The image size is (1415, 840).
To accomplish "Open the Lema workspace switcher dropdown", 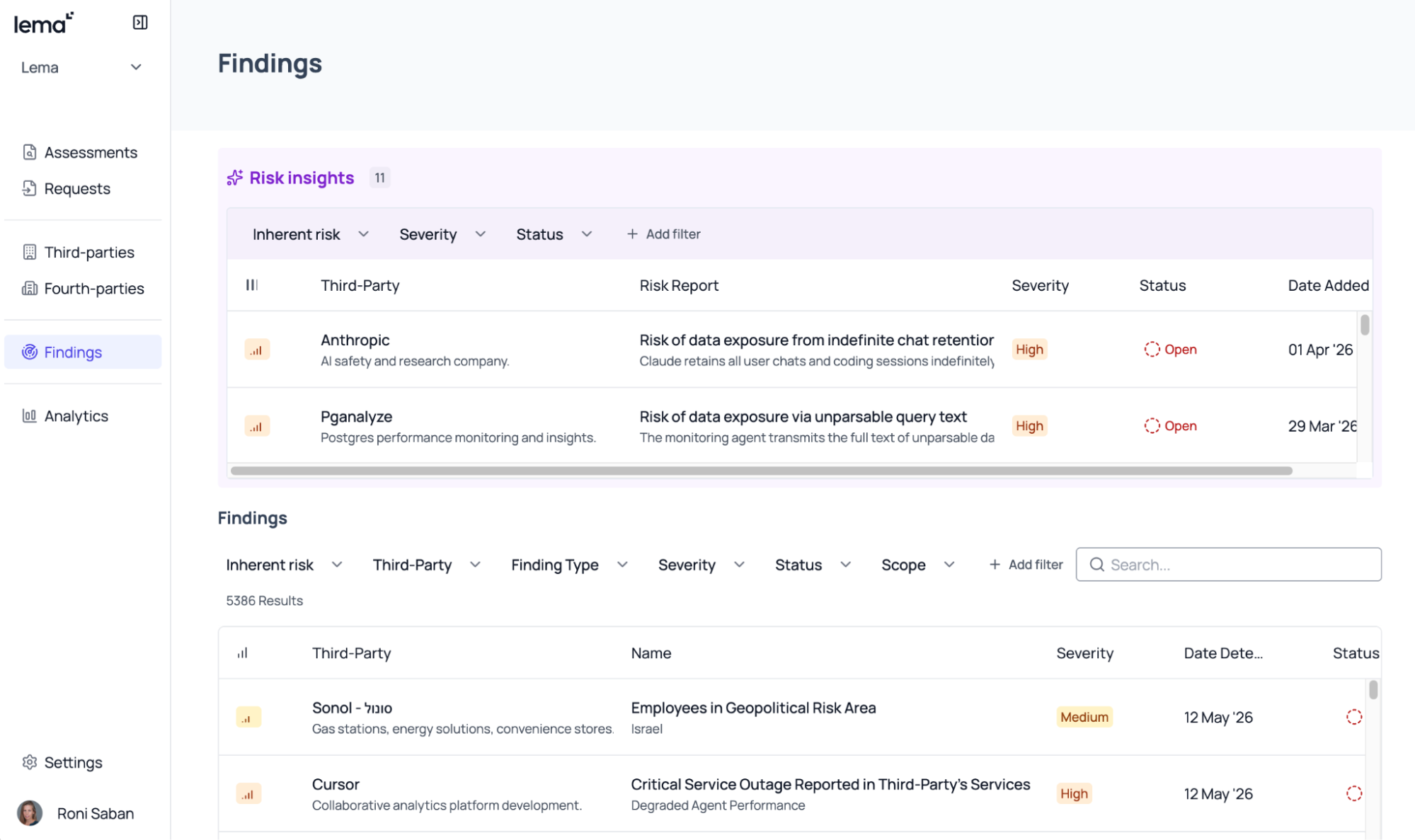I will click(x=81, y=67).
